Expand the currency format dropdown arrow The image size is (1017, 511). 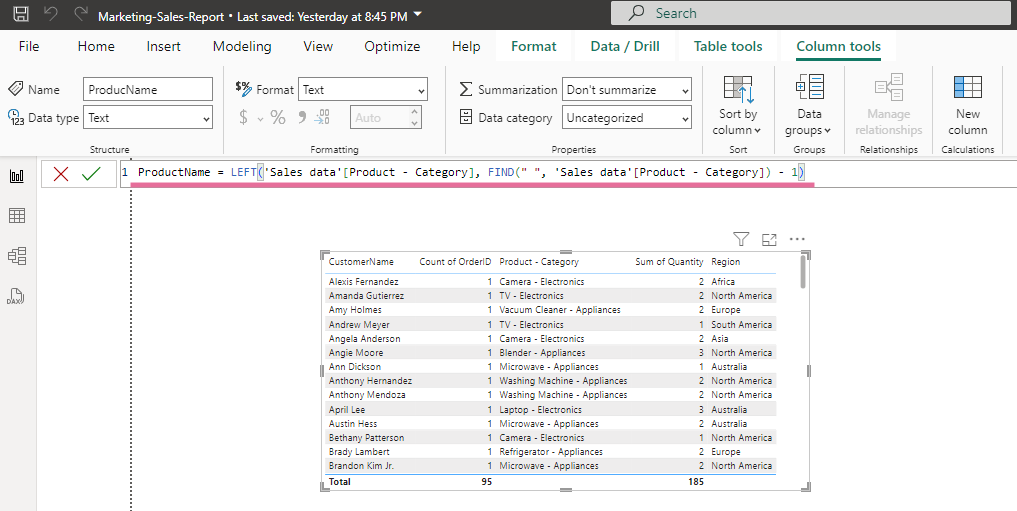[260, 119]
